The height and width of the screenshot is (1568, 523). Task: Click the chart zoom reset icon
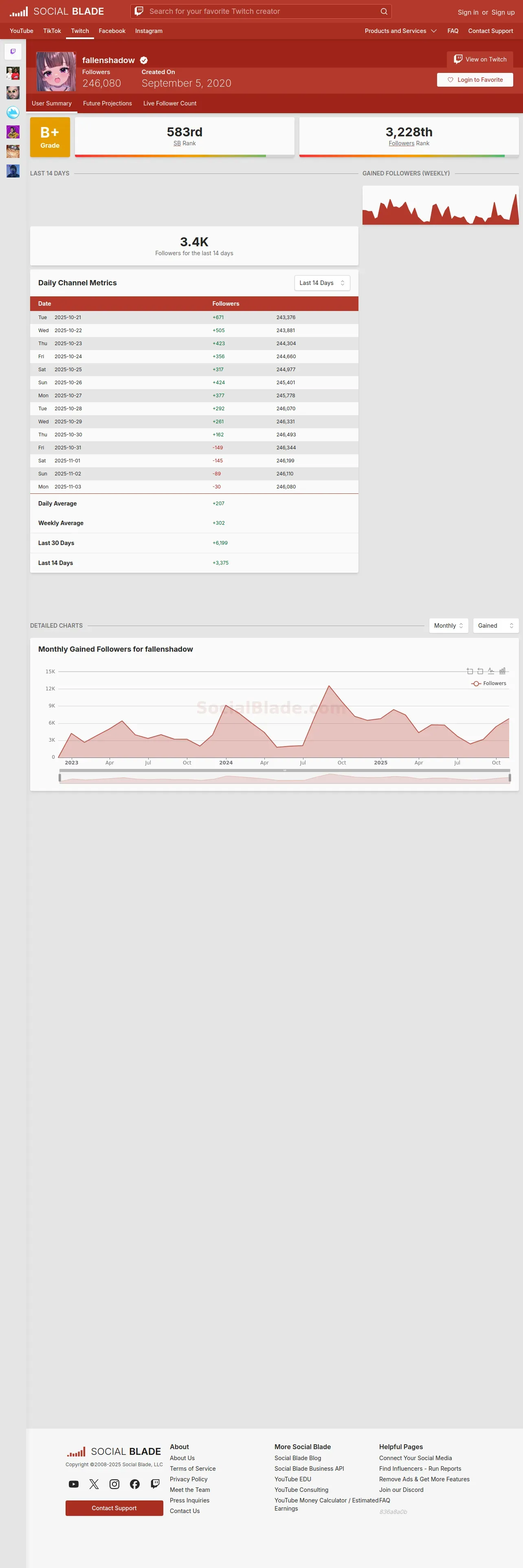[480, 671]
